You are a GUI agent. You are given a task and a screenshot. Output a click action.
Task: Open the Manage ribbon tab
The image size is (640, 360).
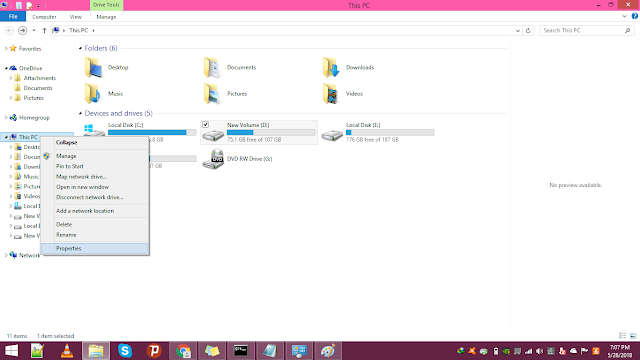pos(106,17)
